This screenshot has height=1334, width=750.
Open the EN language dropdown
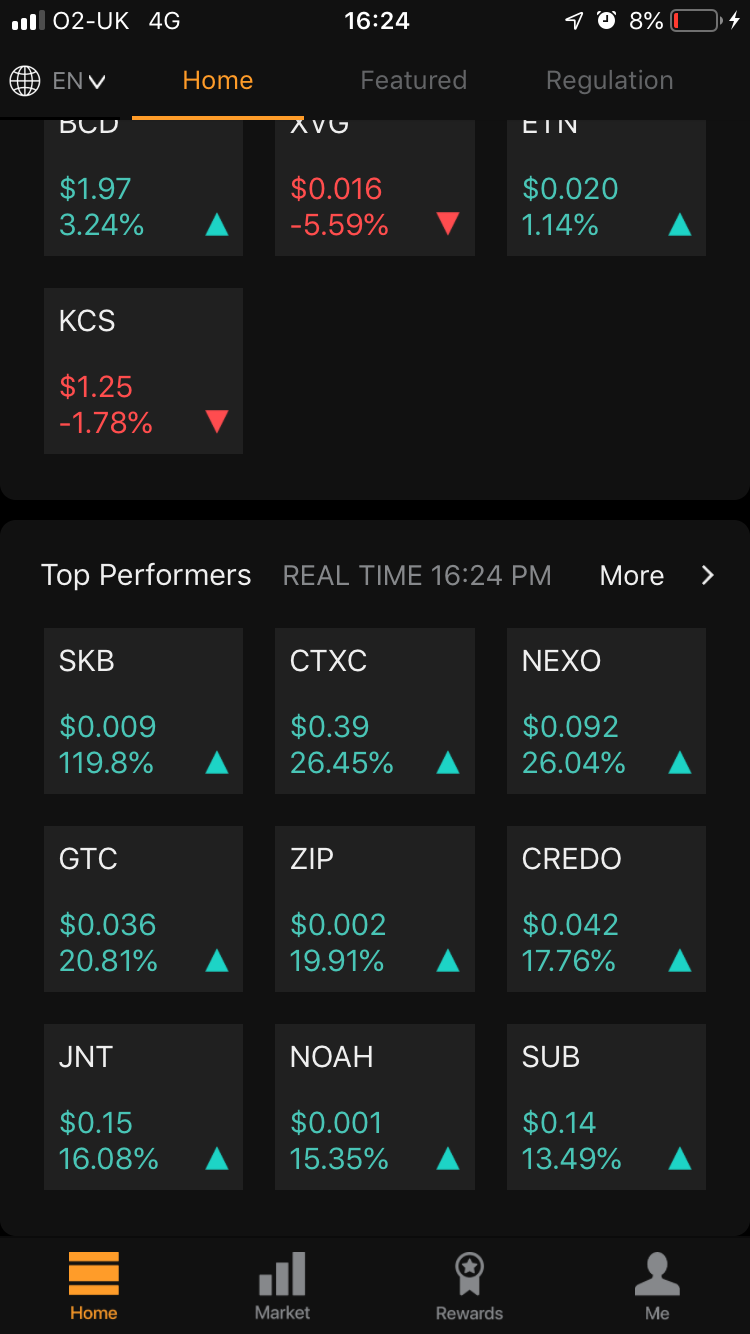pyautogui.click(x=79, y=80)
